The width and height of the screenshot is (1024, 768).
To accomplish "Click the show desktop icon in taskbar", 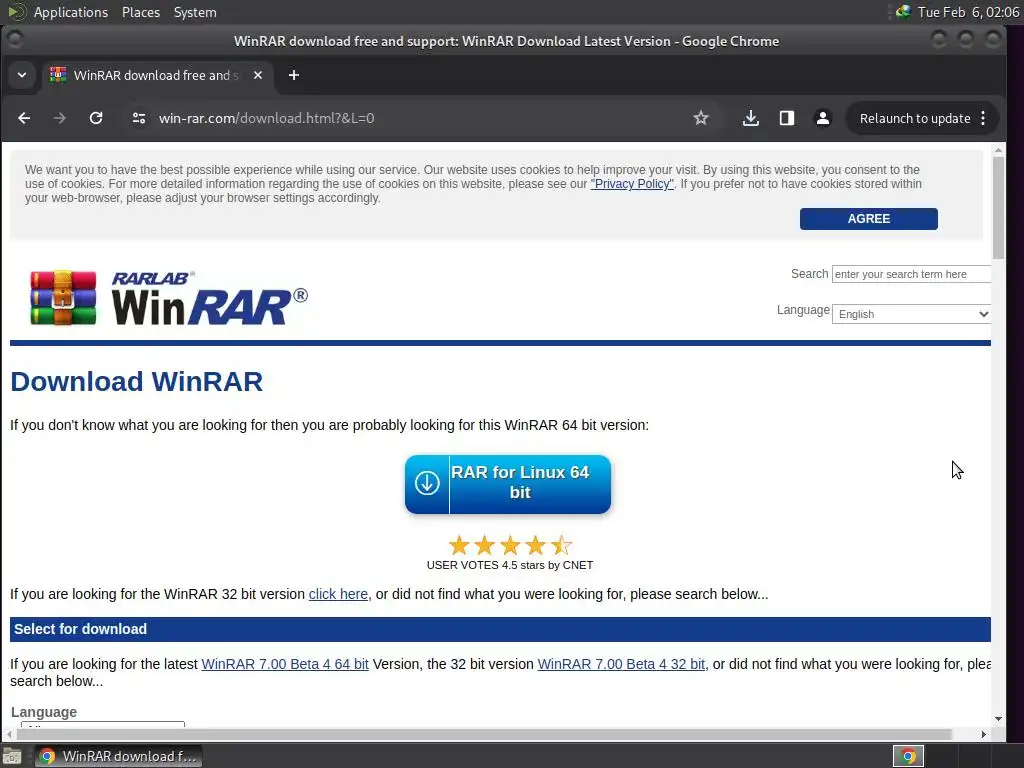I will pos(12,756).
